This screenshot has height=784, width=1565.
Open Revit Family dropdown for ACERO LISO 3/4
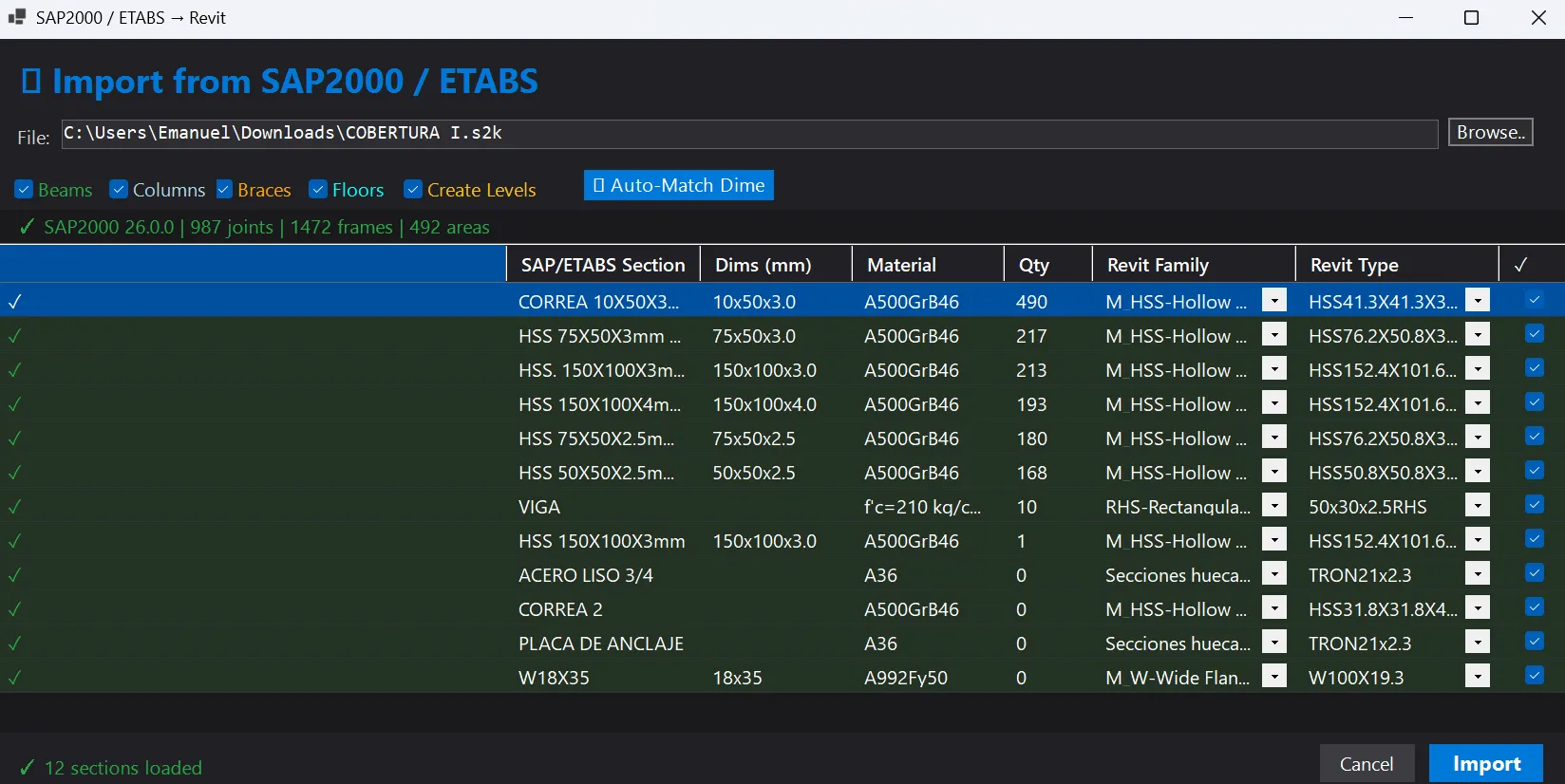[1274, 574]
